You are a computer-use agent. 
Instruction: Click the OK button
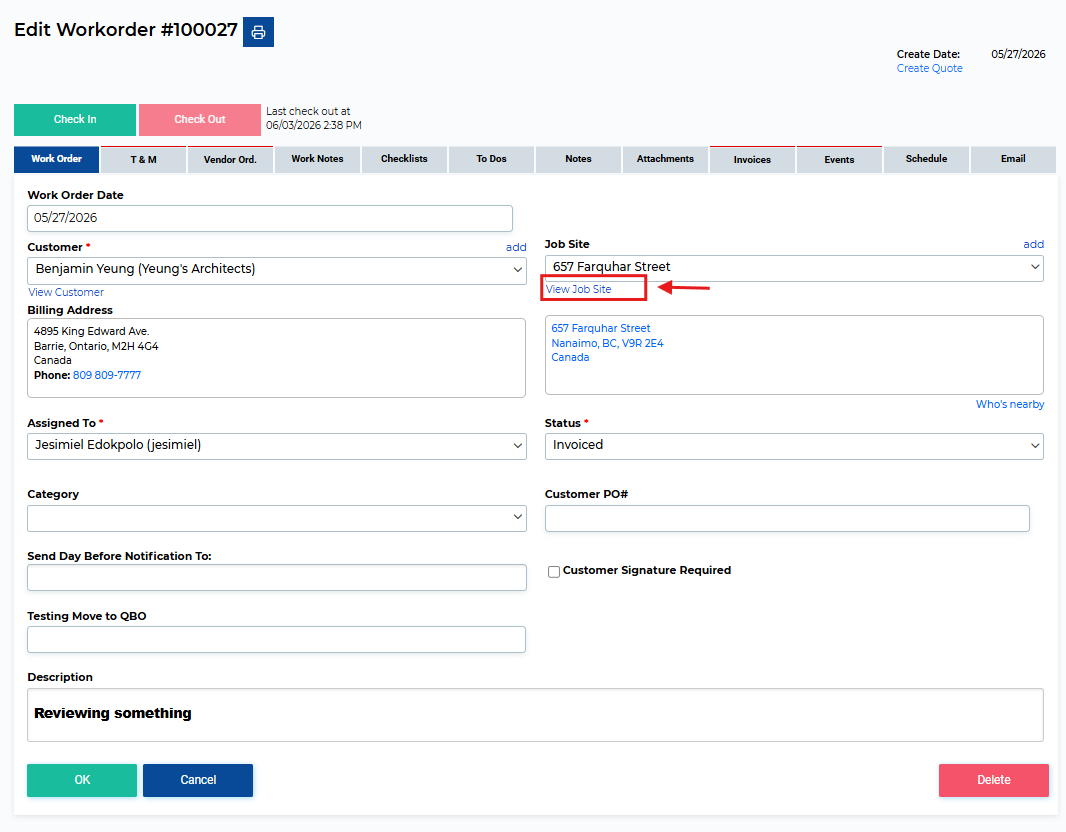pos(82,780)
